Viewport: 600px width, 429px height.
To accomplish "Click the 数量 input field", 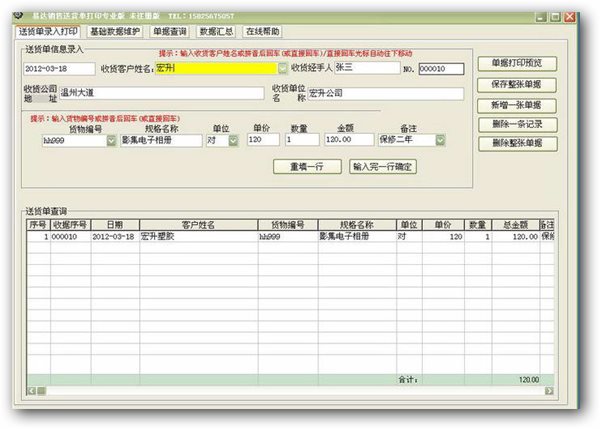I will [302, 139].
